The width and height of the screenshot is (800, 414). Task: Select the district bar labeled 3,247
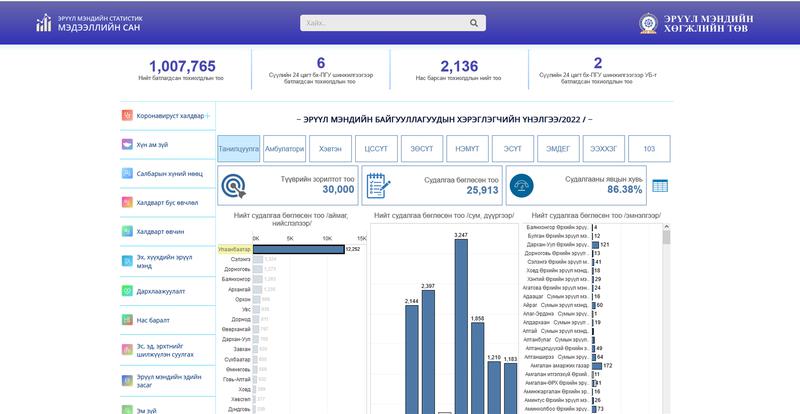[x=461, y=326]
